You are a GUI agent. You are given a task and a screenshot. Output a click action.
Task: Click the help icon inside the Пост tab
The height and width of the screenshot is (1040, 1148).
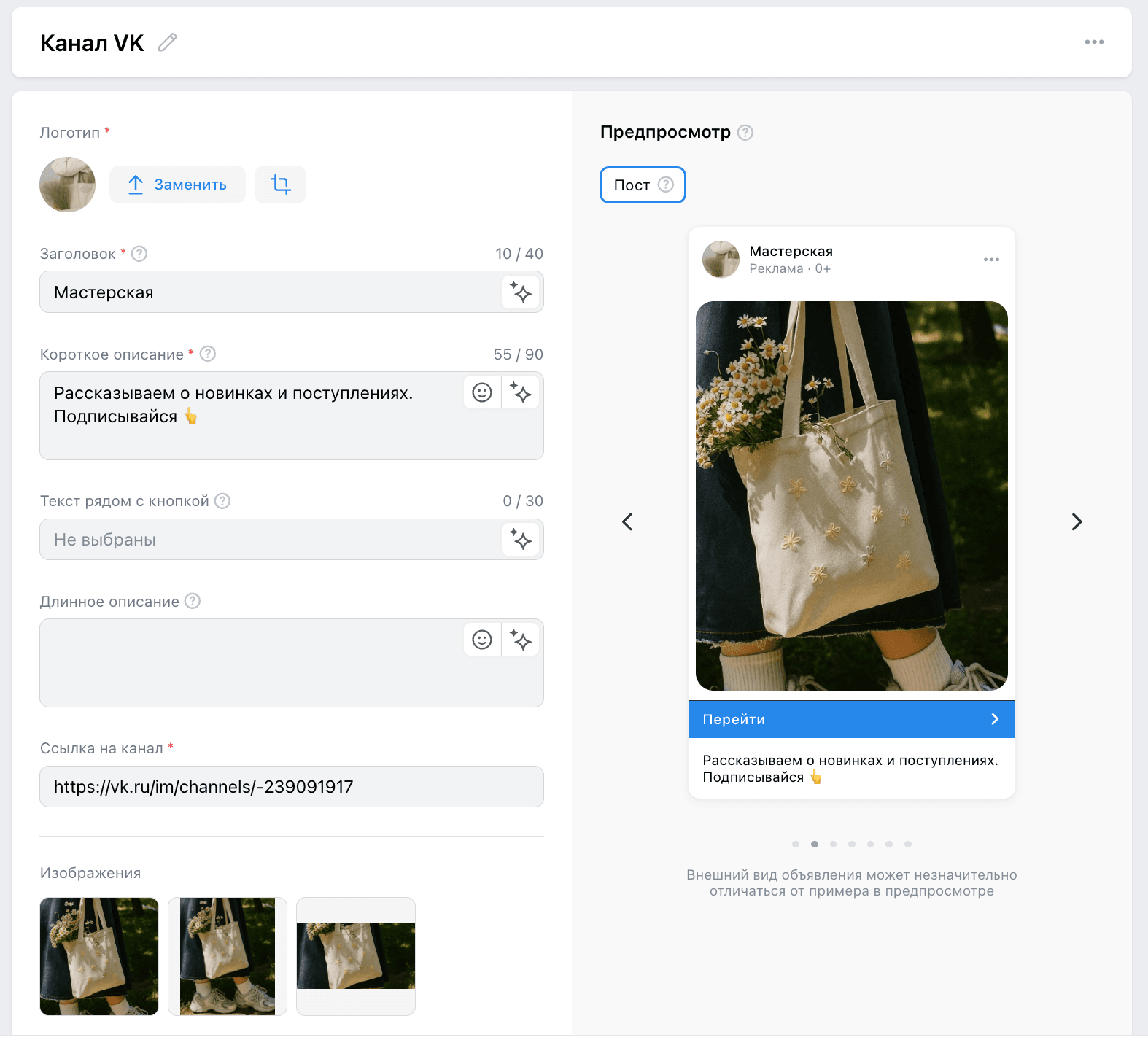pyautogui.click(x=666, y=185)
